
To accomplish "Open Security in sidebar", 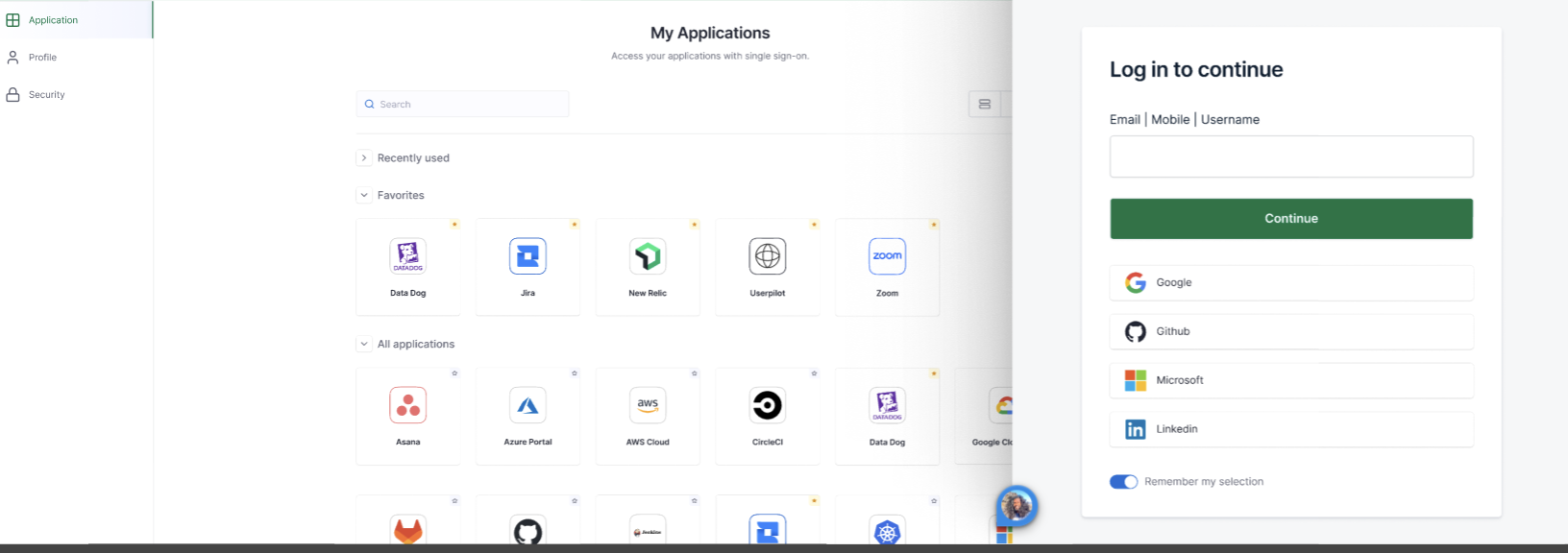I will 46,95.
